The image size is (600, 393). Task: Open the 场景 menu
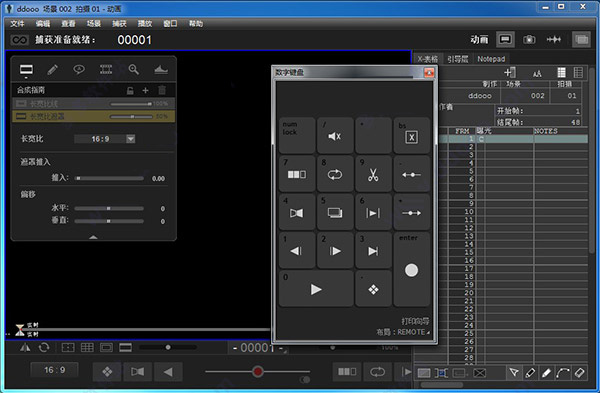(x=94, y=24)
